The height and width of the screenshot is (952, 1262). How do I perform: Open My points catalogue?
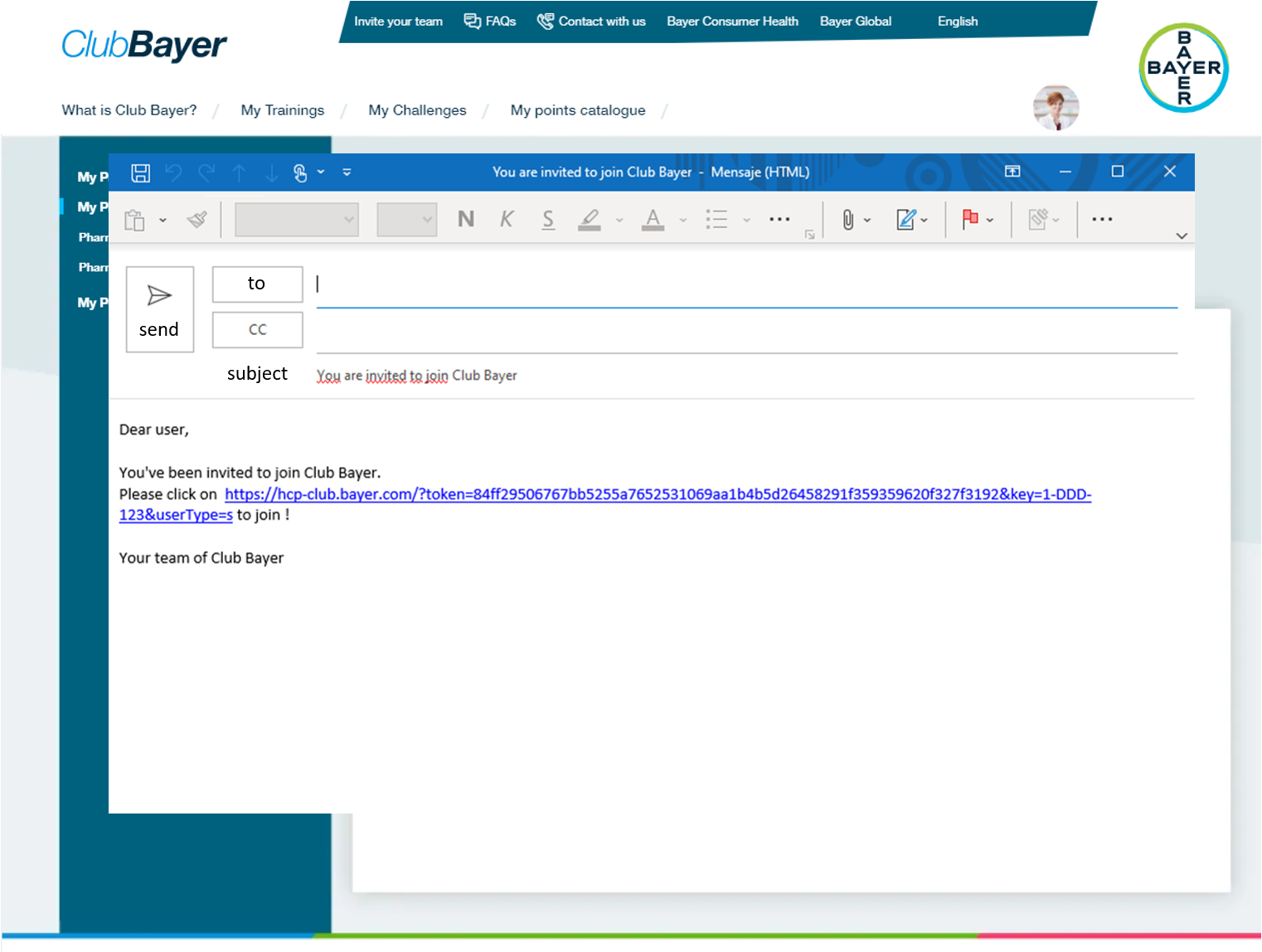578,110
